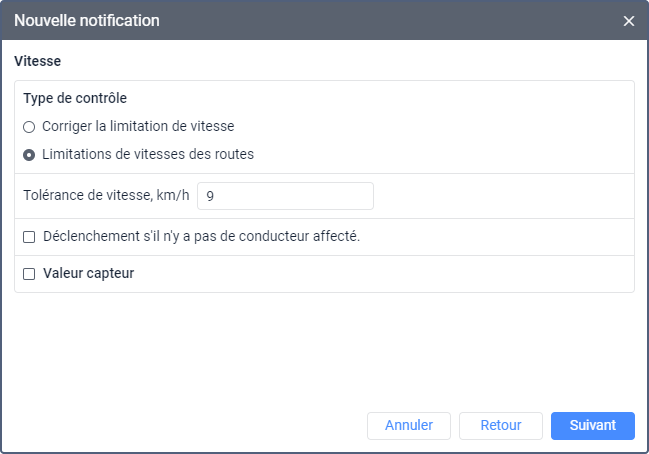649x454 pixels.
Task: Click the value 9 in the tolerance field
Action: pos(211,197)
